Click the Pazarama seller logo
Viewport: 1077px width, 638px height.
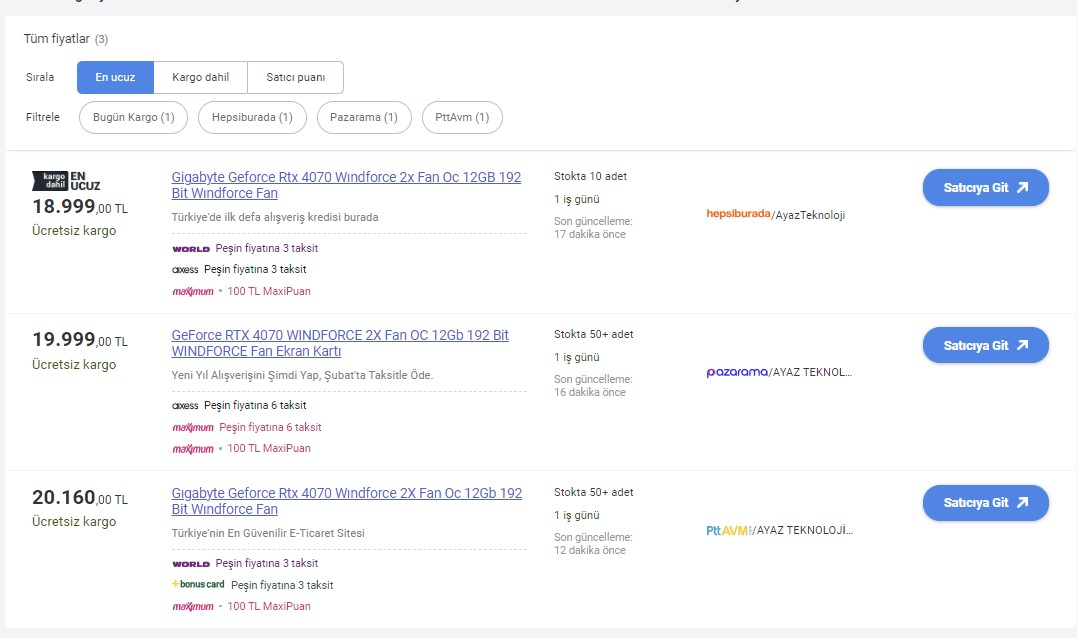(737, 372)
